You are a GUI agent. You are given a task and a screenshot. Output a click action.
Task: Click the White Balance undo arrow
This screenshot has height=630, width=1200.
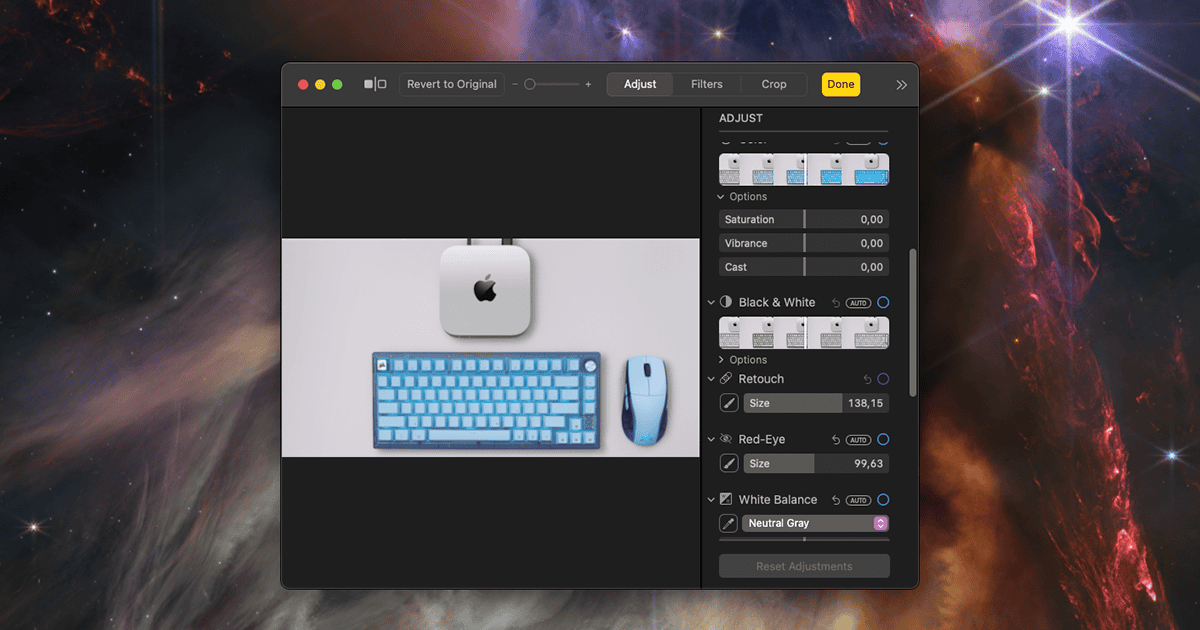click(835, 500)
